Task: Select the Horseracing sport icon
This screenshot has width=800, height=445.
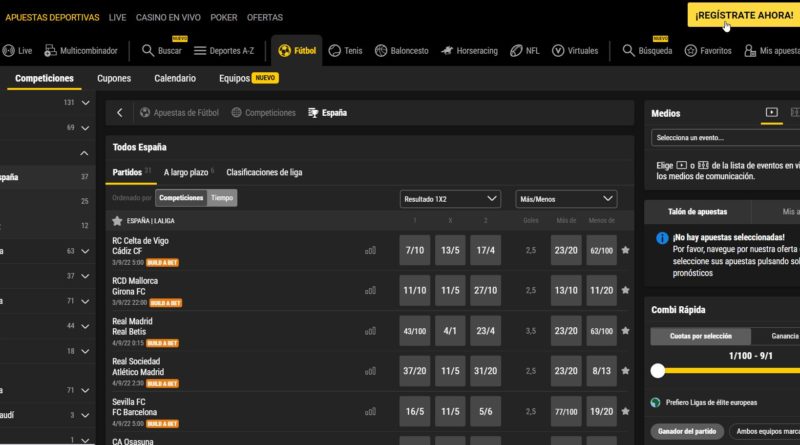Action: [x=447, y=51]
